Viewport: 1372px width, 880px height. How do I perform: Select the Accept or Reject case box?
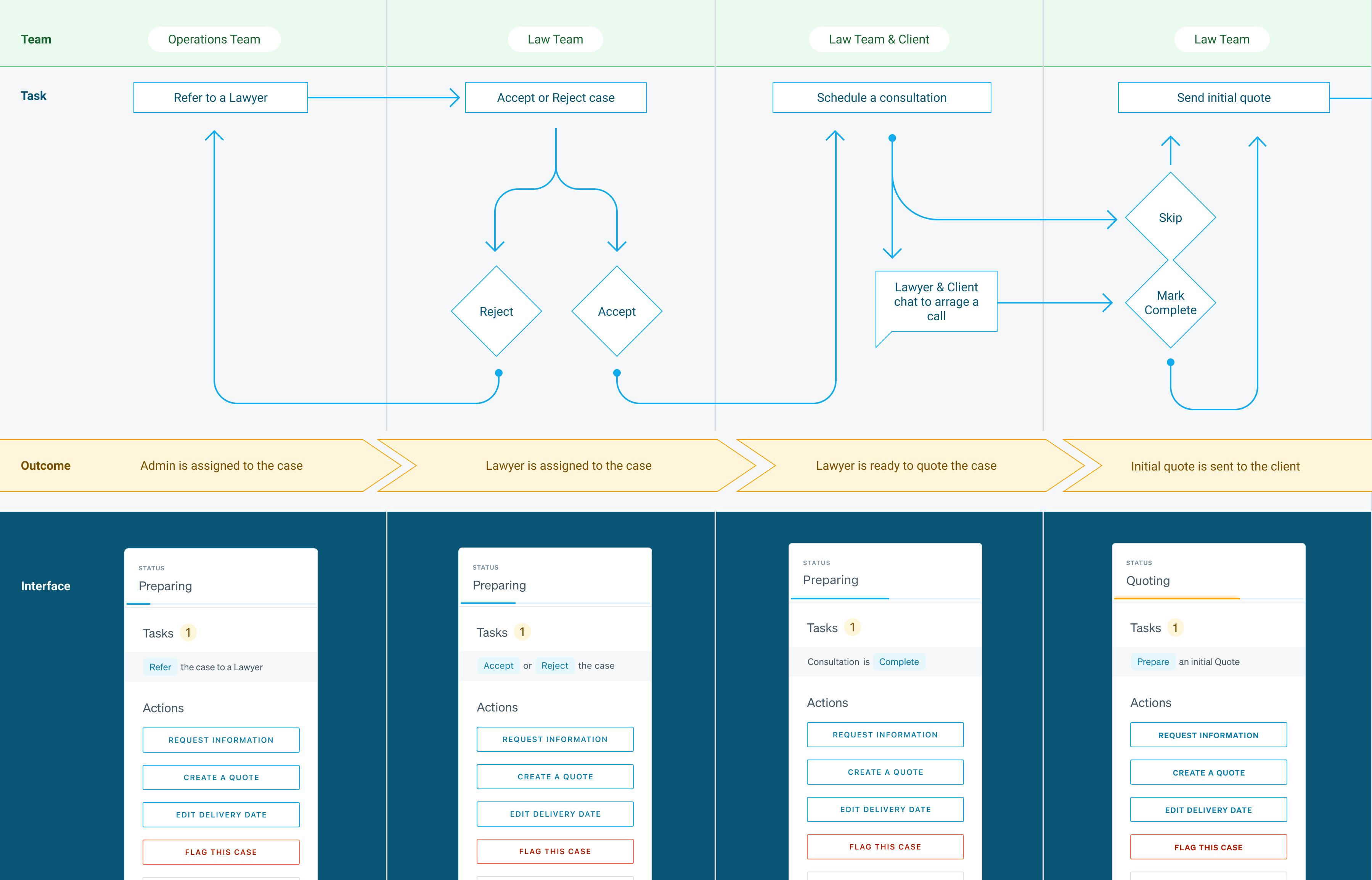556,98
